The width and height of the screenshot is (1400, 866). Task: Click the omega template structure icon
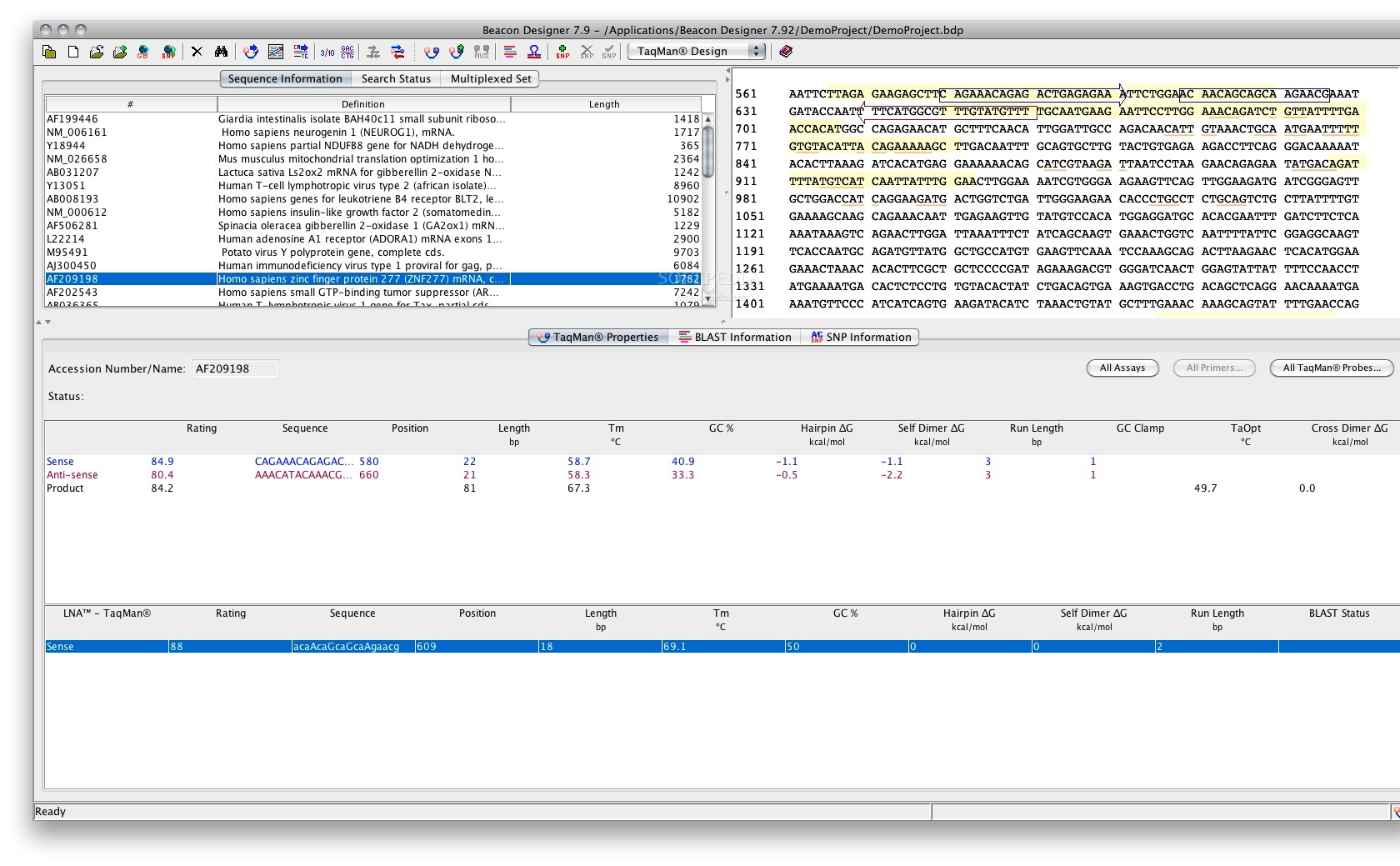click(534, 52)
